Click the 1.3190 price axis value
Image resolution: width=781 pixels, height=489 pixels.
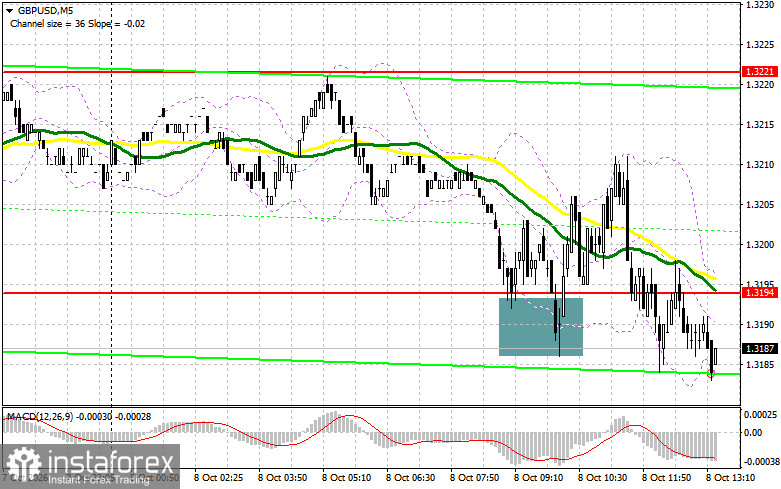coord(760,324)
